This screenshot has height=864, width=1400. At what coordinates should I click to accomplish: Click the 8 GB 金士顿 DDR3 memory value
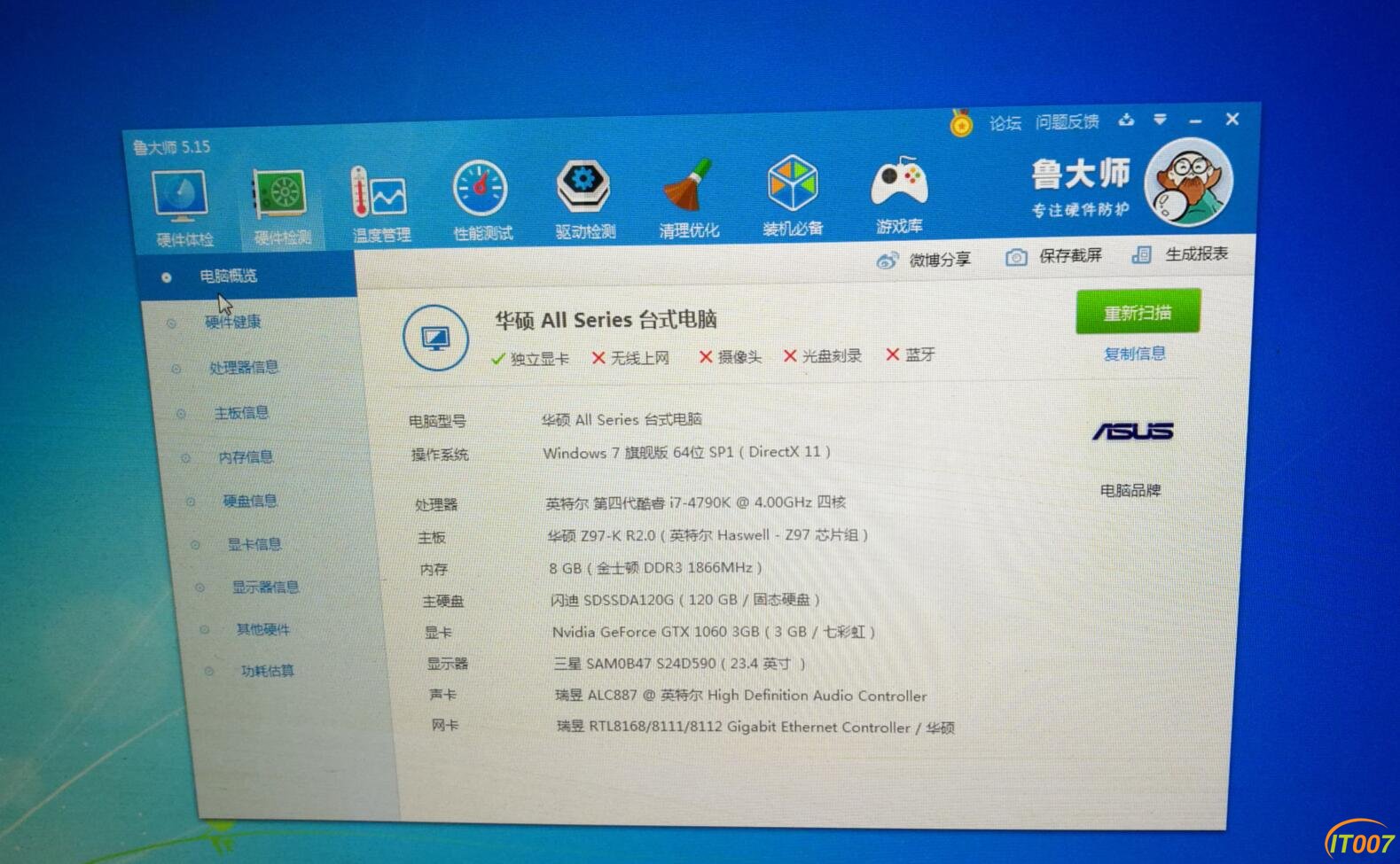point(655,568)
